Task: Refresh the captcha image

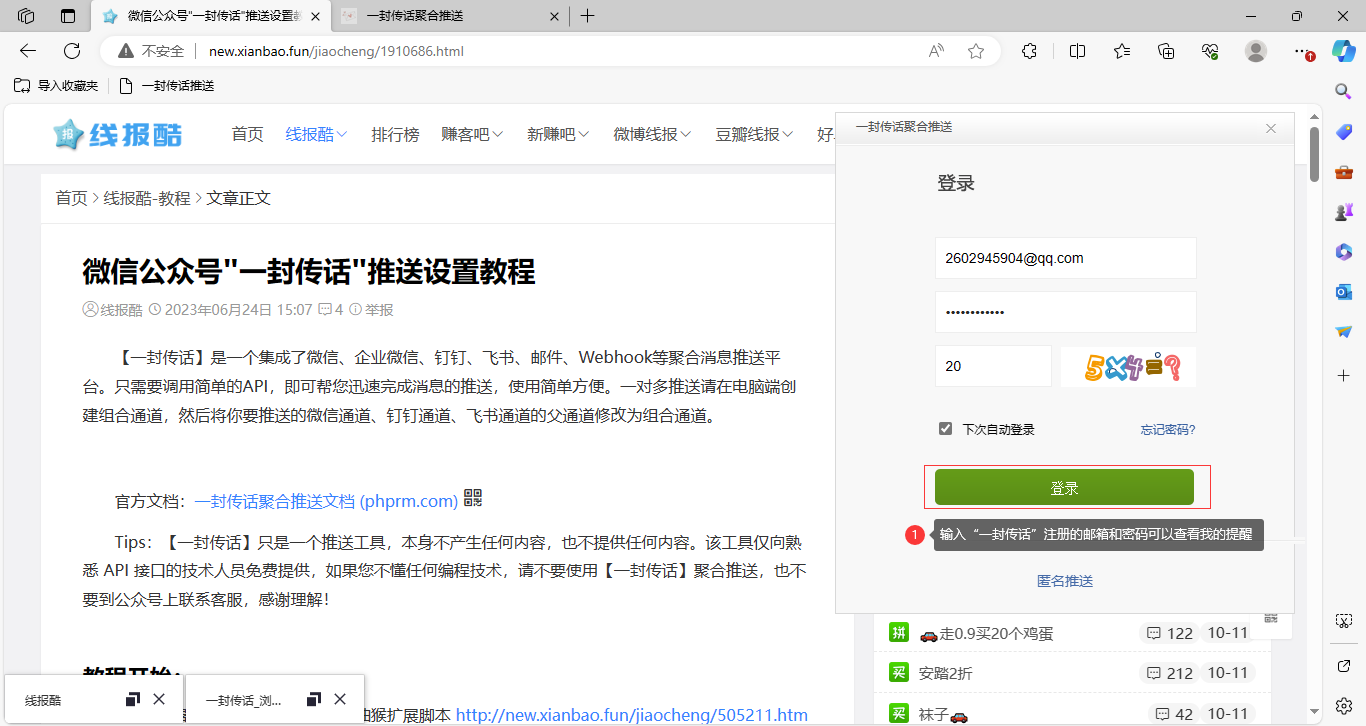Action: pos(1128,366)
